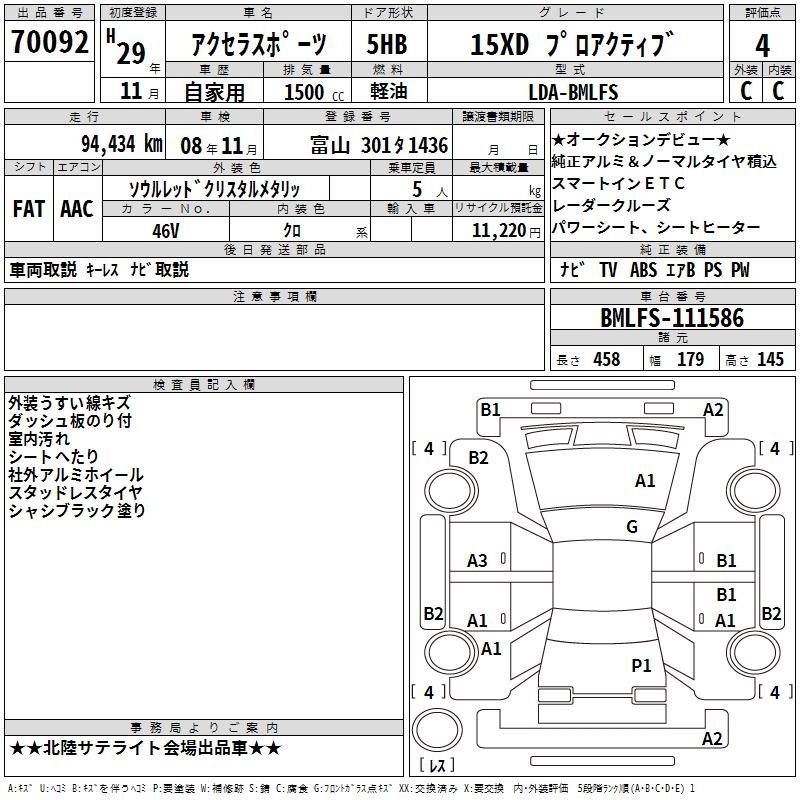This screenshot has width=800, height=800.
Task: Click the A2 mark on front bumper
Action: point(713,410)
